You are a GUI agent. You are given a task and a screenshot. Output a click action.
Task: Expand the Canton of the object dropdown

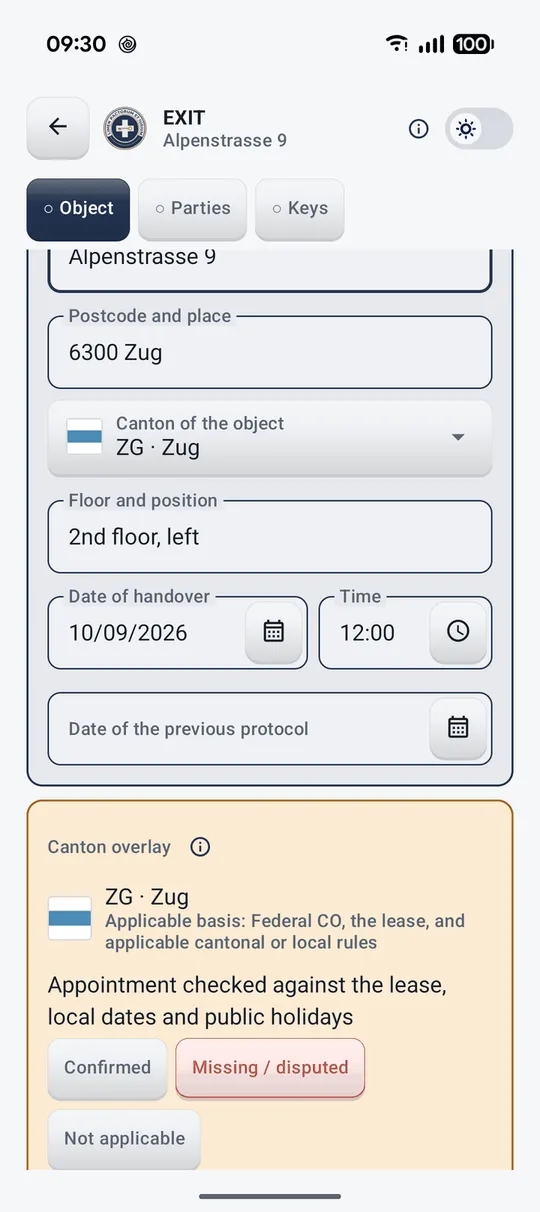tap(270, 437)
